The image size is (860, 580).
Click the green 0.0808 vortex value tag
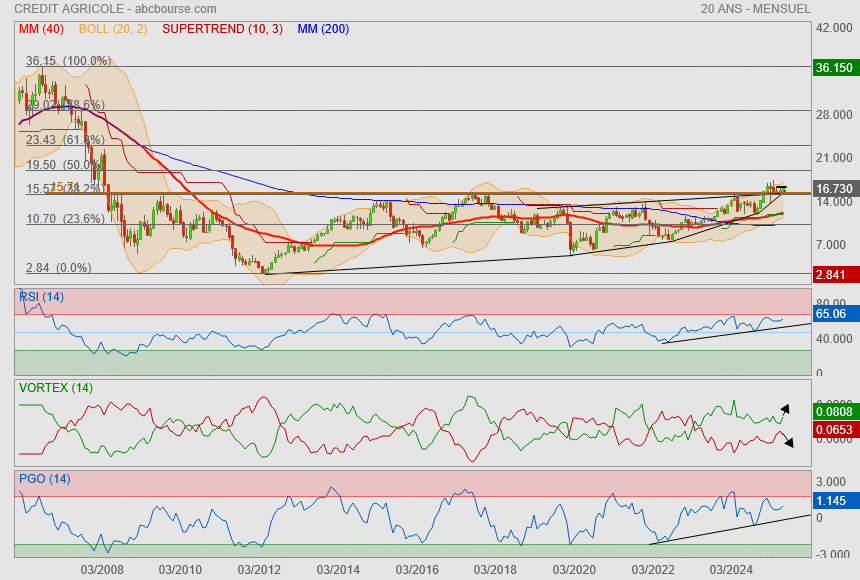835,412
